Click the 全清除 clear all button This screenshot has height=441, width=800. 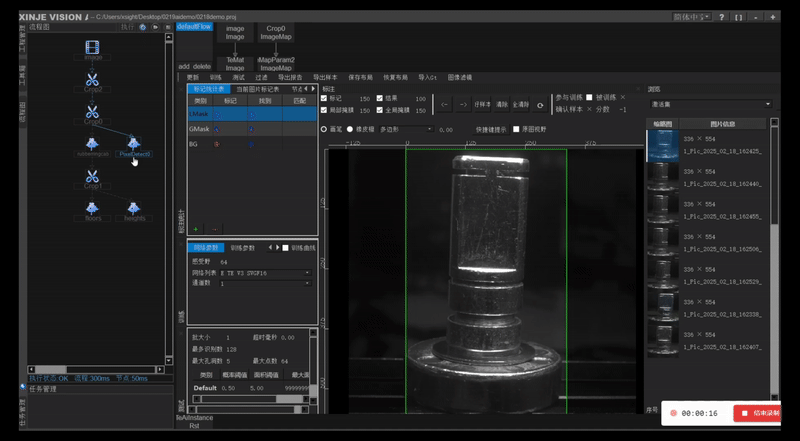(x=520, y=104)
